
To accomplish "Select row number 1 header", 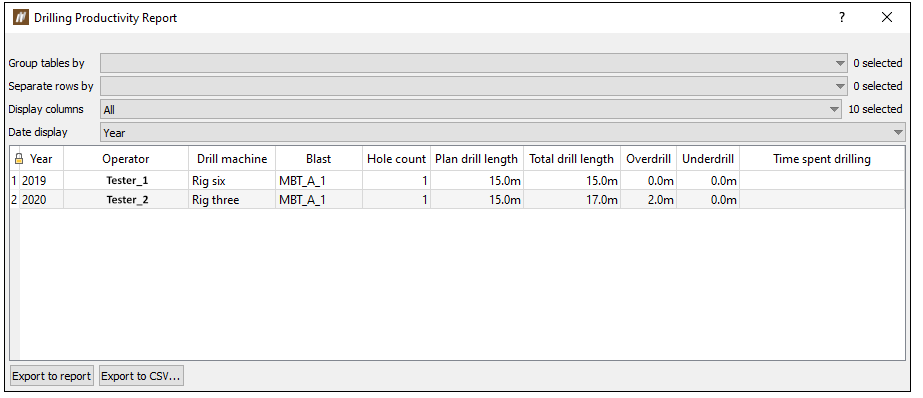I will point(15,181).
